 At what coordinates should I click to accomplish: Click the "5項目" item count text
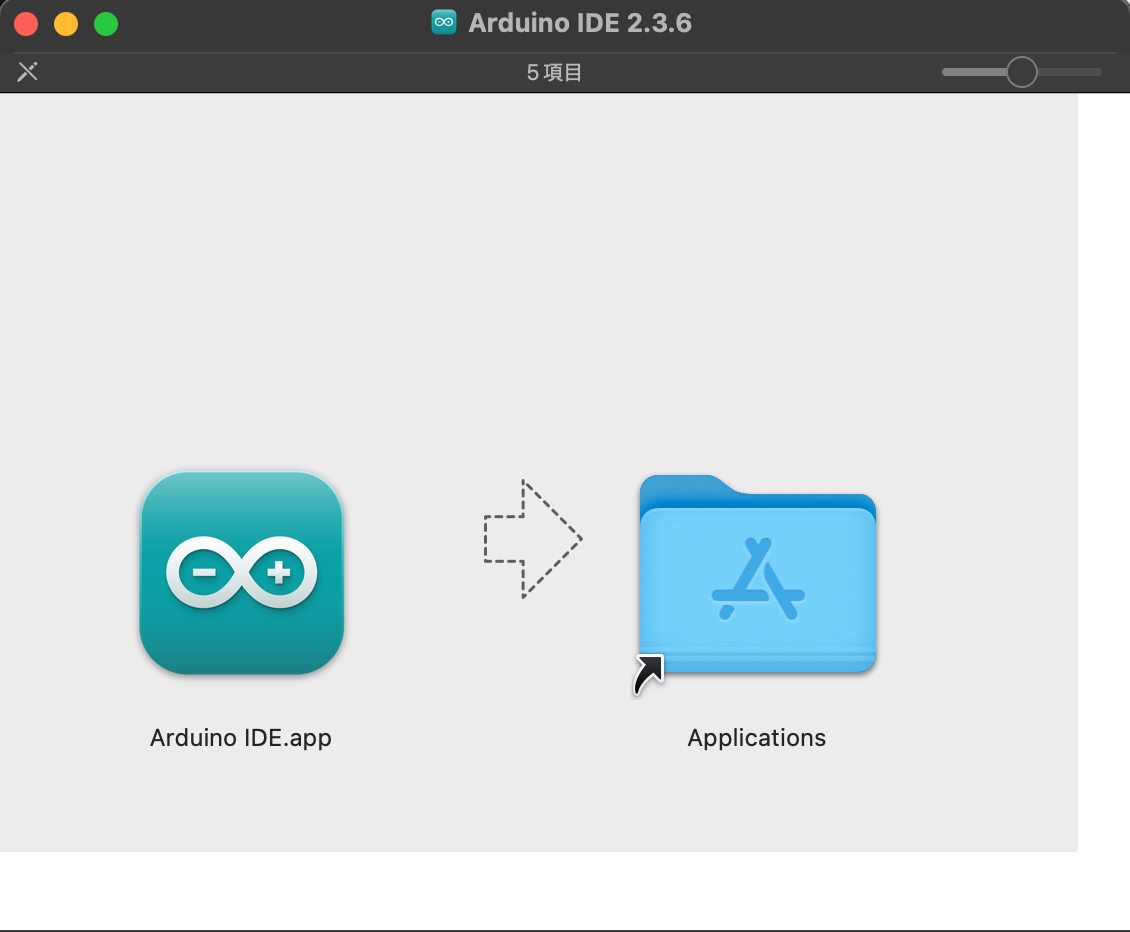554,72
